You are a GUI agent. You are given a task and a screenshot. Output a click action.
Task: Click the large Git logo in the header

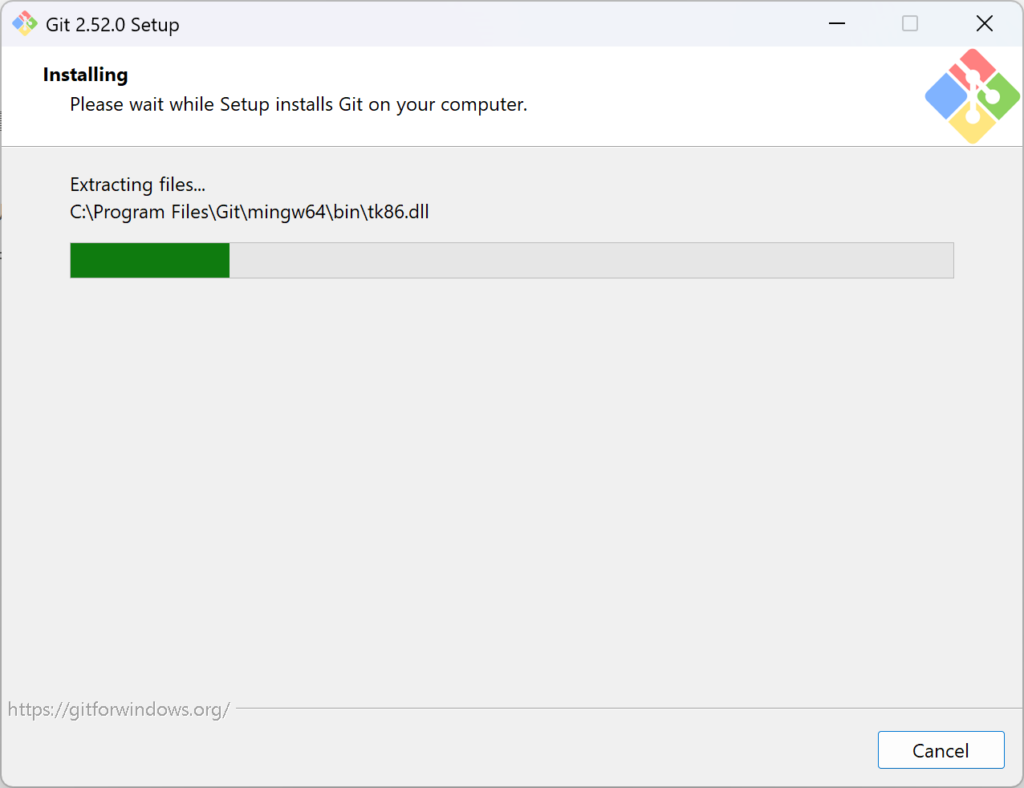(x=972, y=96)
